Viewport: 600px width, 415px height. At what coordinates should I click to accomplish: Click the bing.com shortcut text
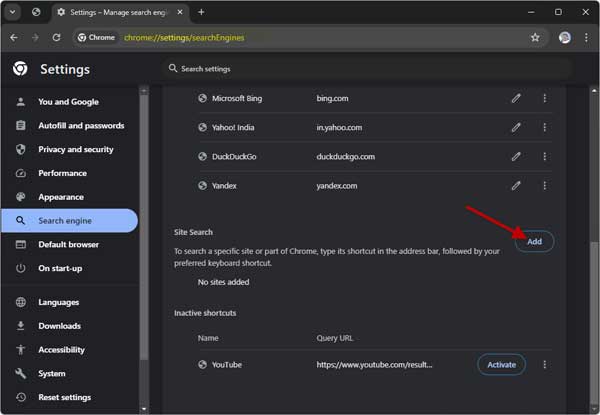(332, 98)
